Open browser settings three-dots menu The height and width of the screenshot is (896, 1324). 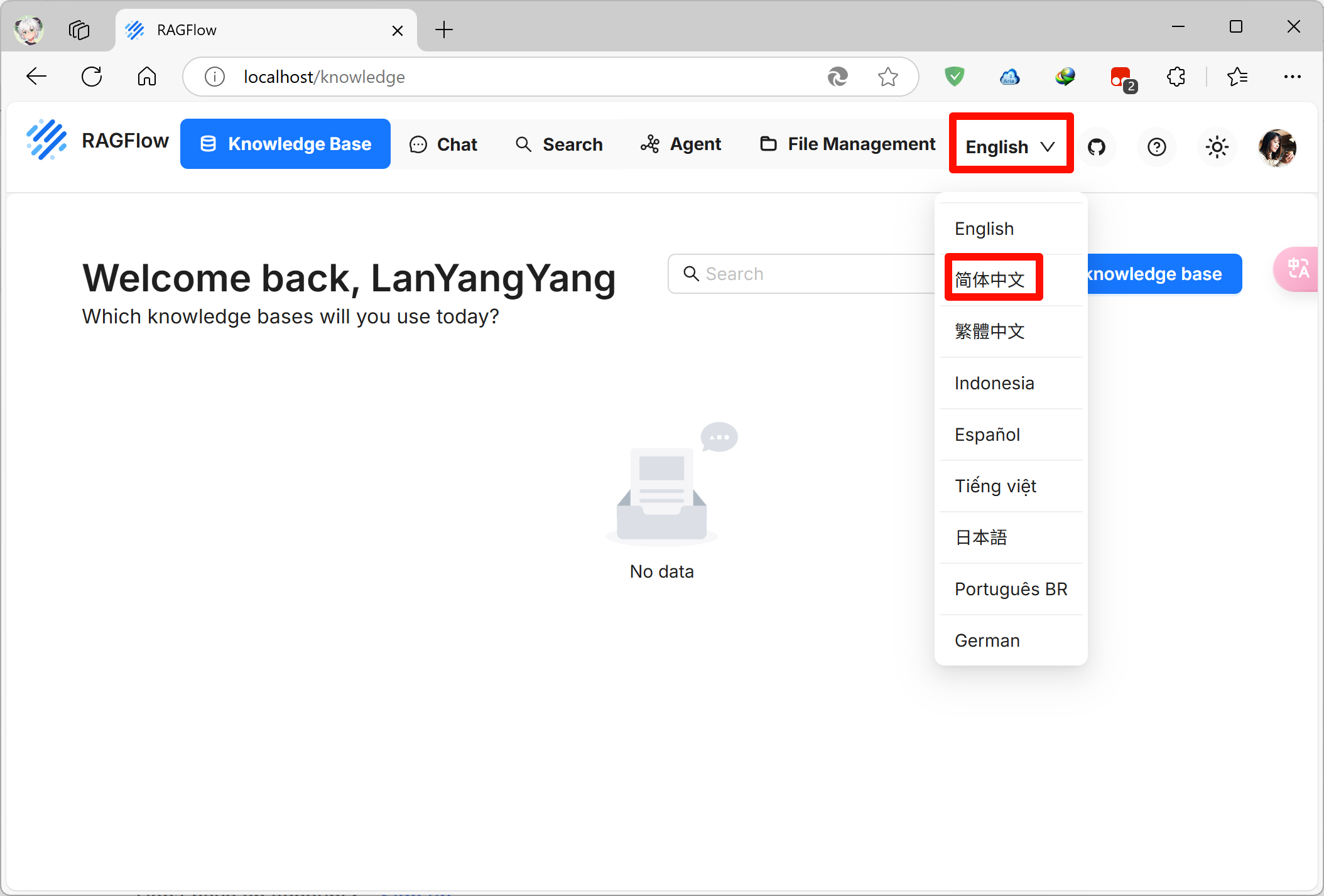1292,77
